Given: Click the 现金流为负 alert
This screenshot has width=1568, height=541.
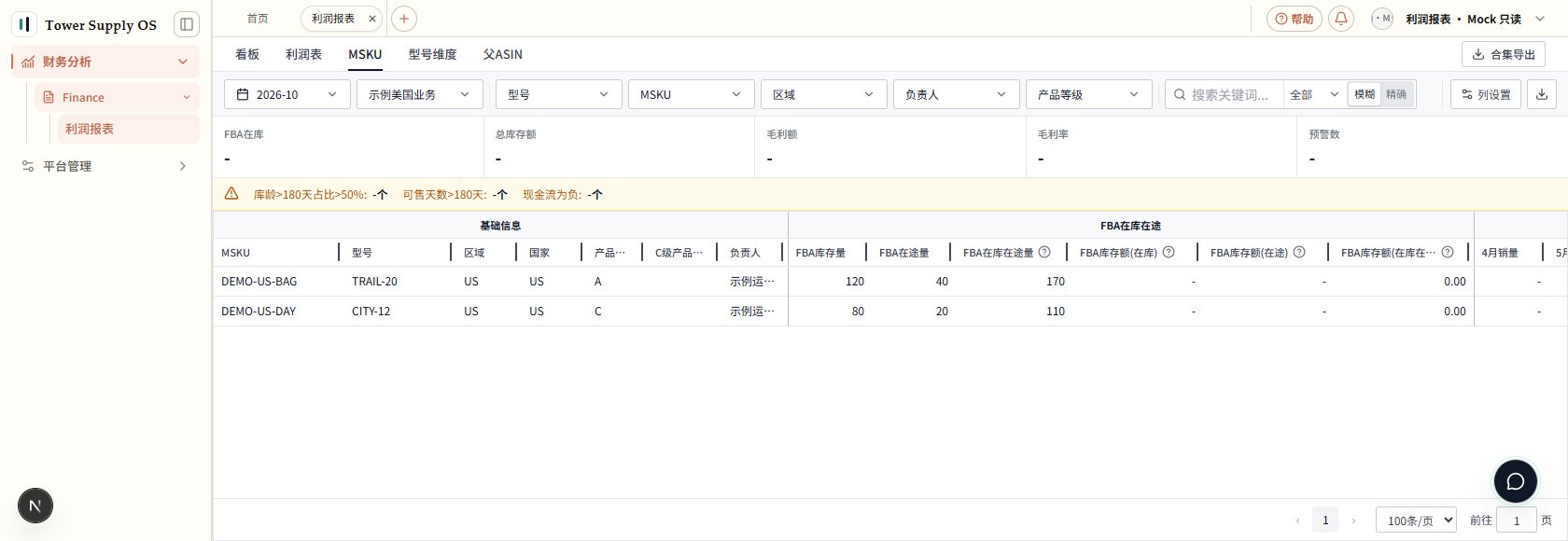Looking at the screenshot, I should pos(562,194).
